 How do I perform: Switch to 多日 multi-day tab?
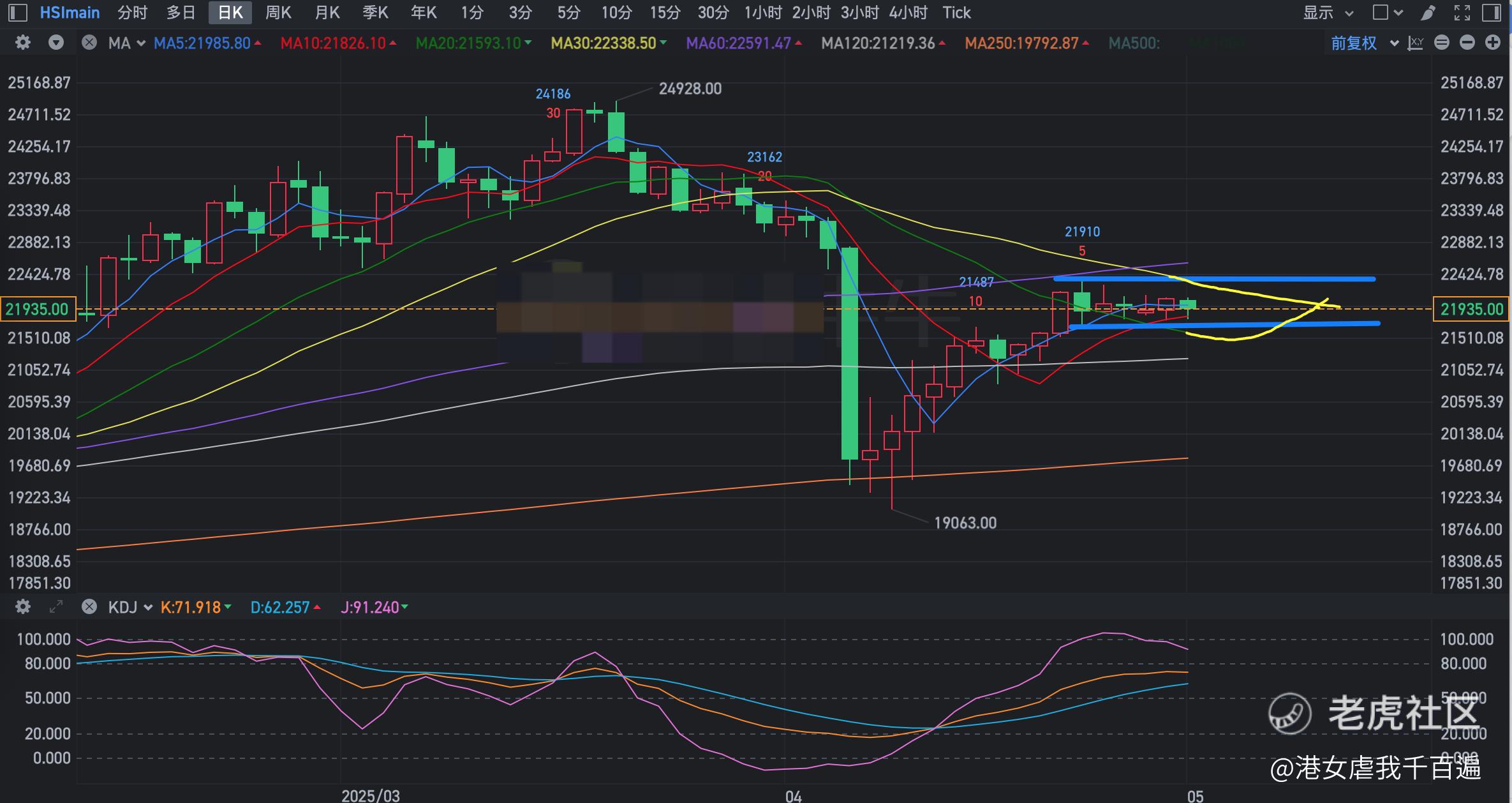coord(181,13)
